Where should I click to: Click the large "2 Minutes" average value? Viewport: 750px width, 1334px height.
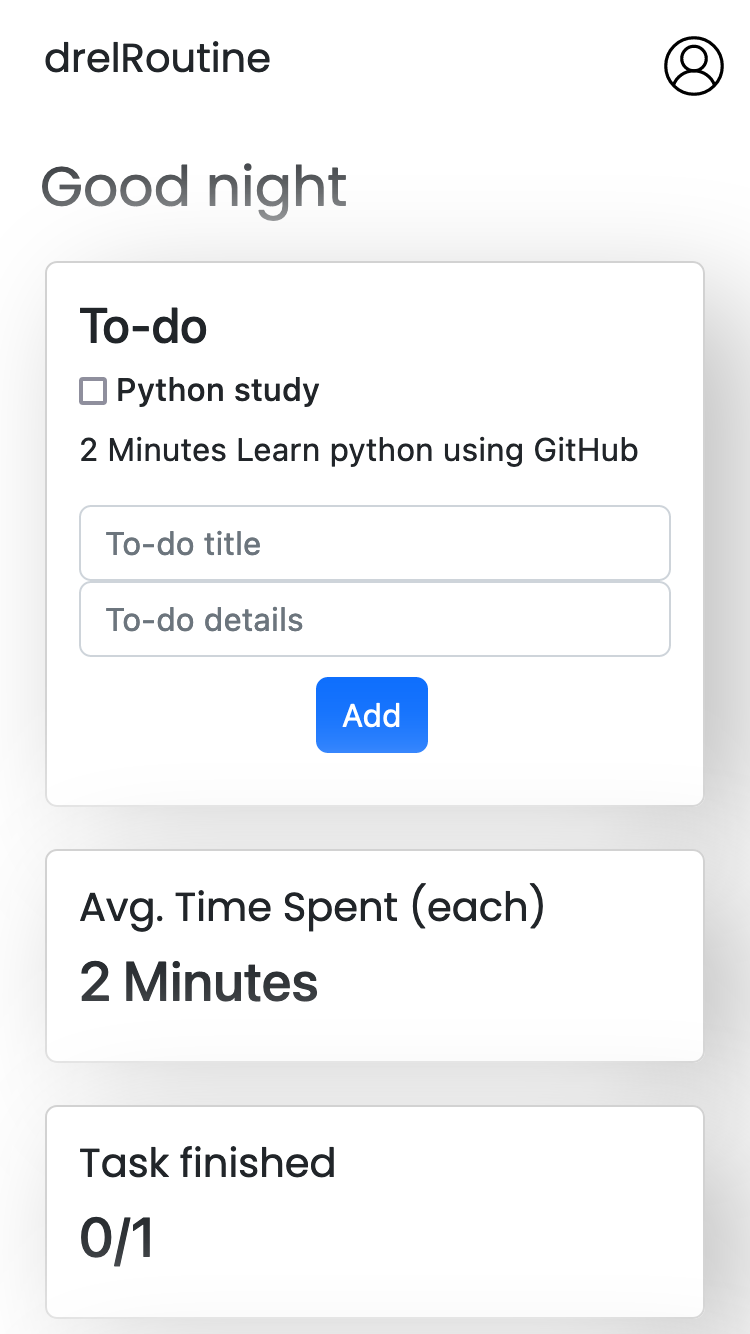pos(199,983)
